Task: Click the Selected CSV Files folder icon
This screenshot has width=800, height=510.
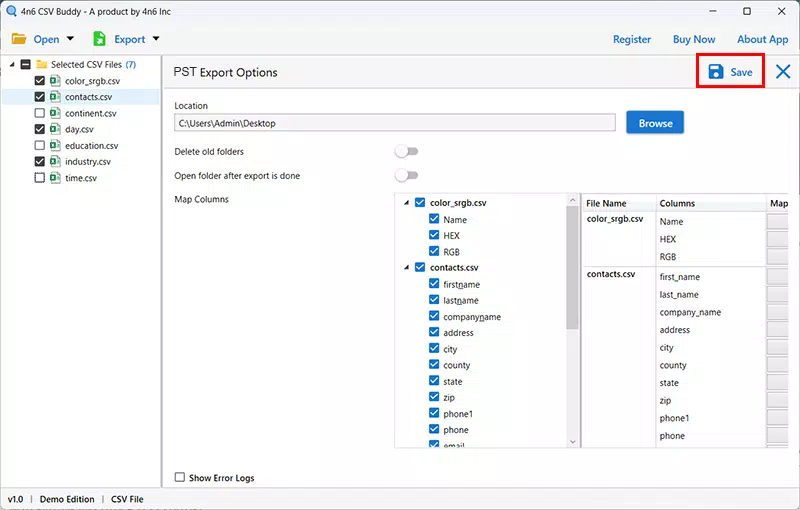Action: click(42, 64)
